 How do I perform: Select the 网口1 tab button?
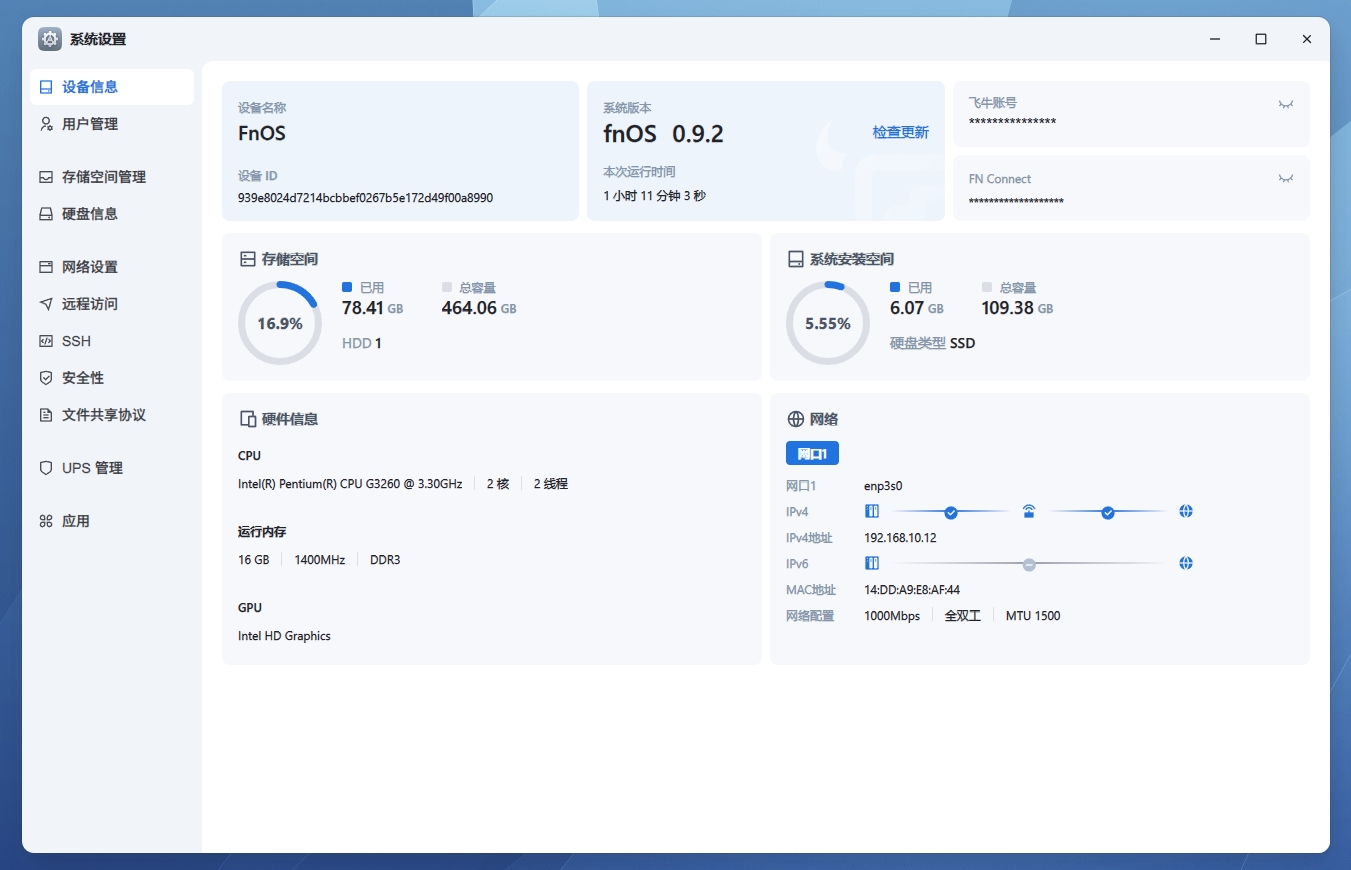(x=812, y=454)
